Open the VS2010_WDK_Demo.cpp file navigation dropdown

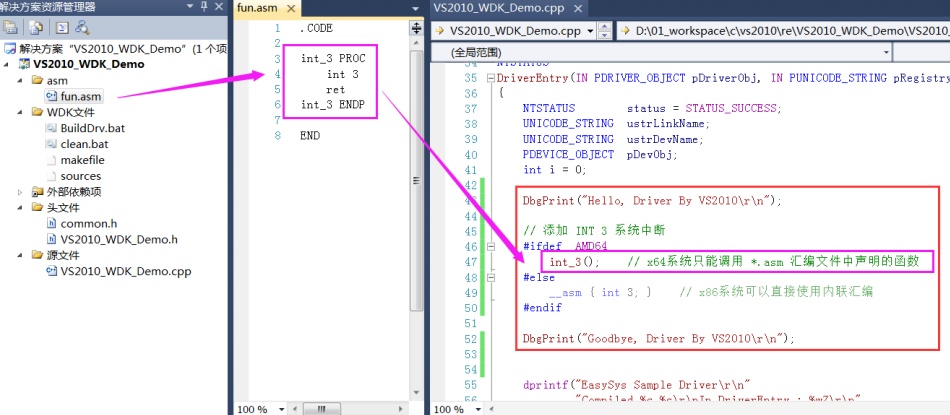tap(590, 31)
